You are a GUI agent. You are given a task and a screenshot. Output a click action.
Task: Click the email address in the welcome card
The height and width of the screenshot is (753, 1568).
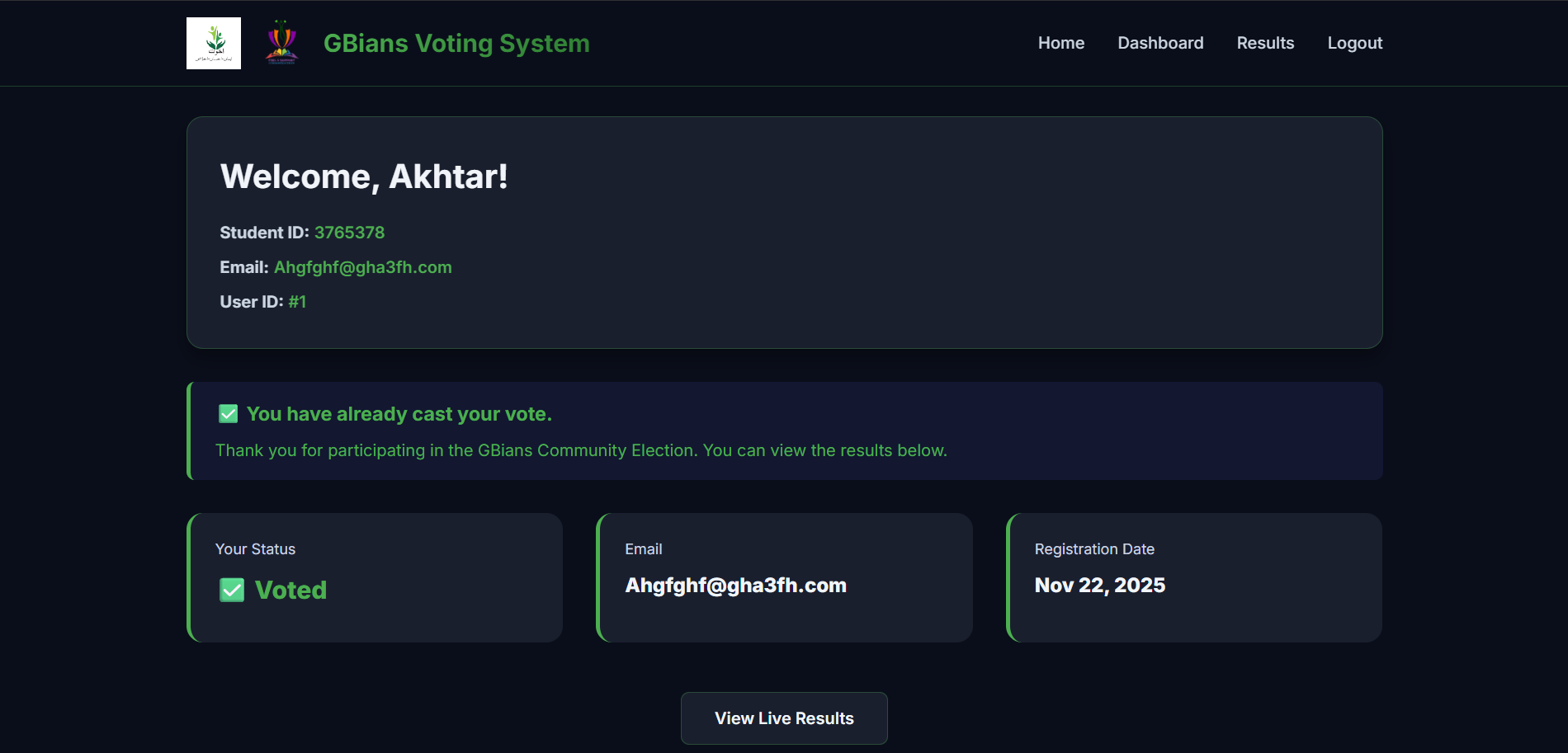362,267
